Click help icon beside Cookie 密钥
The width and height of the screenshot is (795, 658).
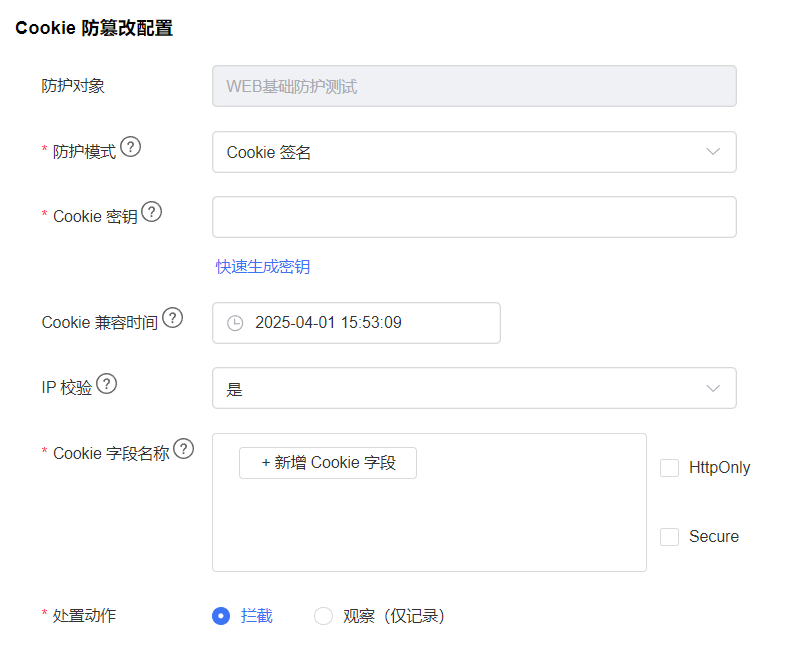pyautogui.click(x=152, y=212)
